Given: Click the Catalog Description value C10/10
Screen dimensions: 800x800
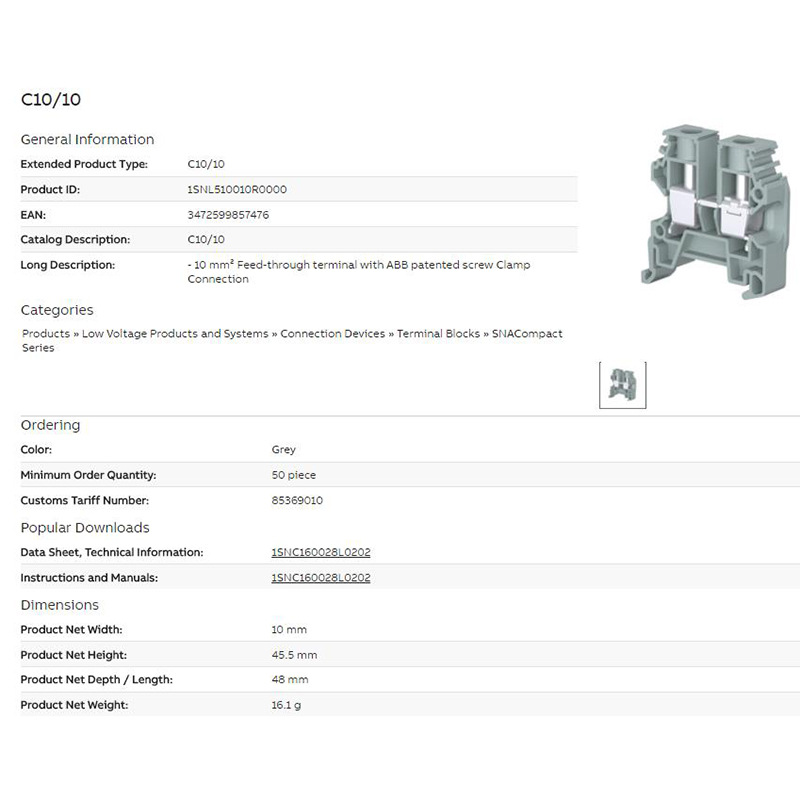Looking at the screenshot, I should pyautogui.click(x=206, y=239).
